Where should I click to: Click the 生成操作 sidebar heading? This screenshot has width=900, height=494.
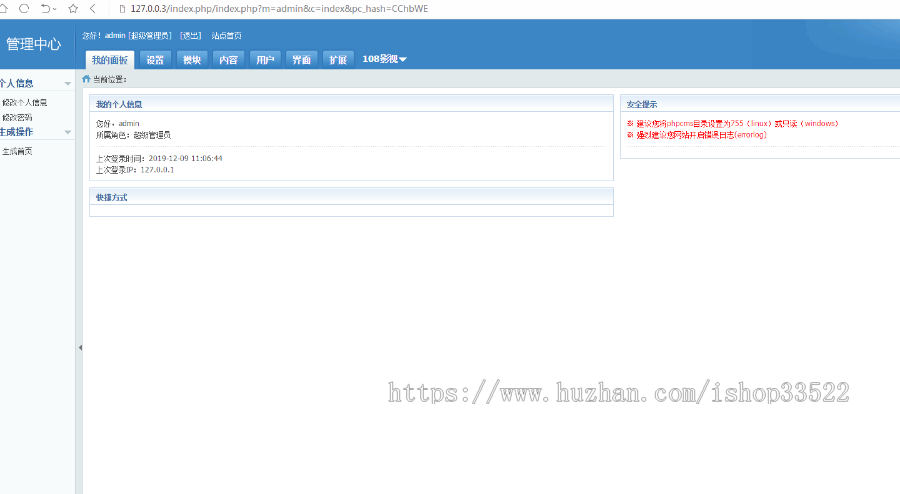click(17, 132)
